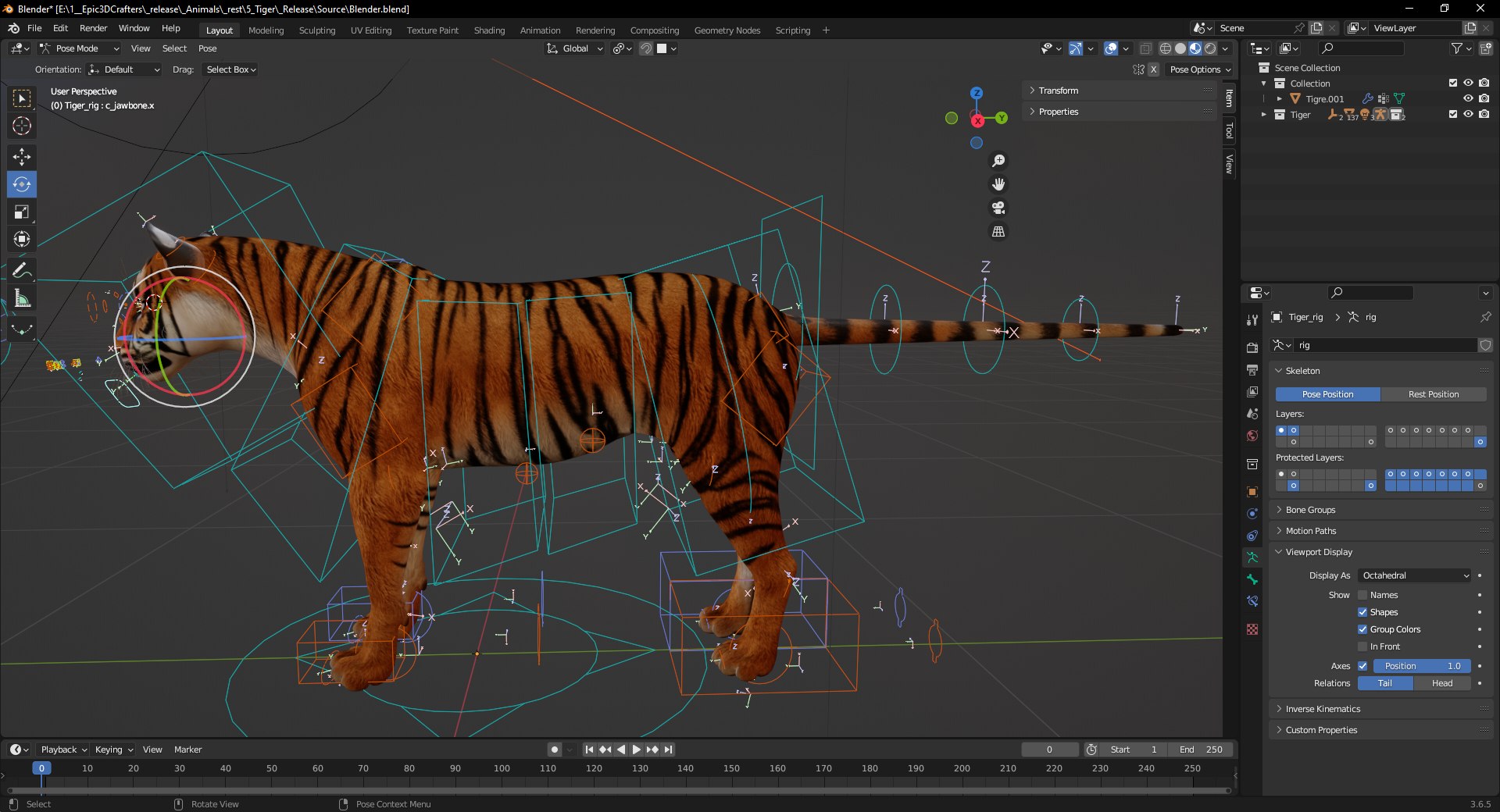1500x812 pixels.
Task: Disable the Group Colors checkbox
Action: [1362, 629]
